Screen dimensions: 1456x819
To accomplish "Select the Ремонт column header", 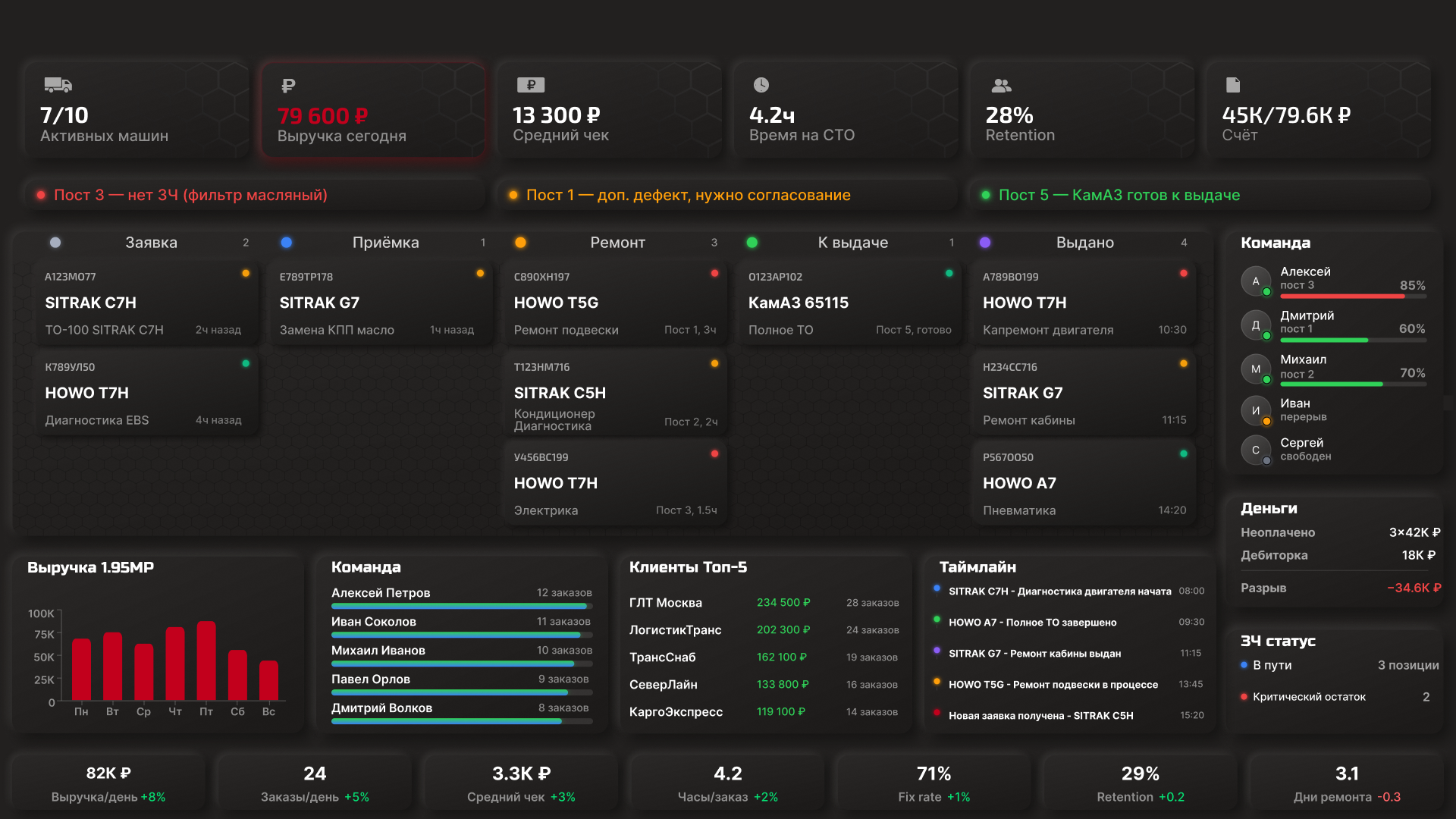I will [617, 243].
